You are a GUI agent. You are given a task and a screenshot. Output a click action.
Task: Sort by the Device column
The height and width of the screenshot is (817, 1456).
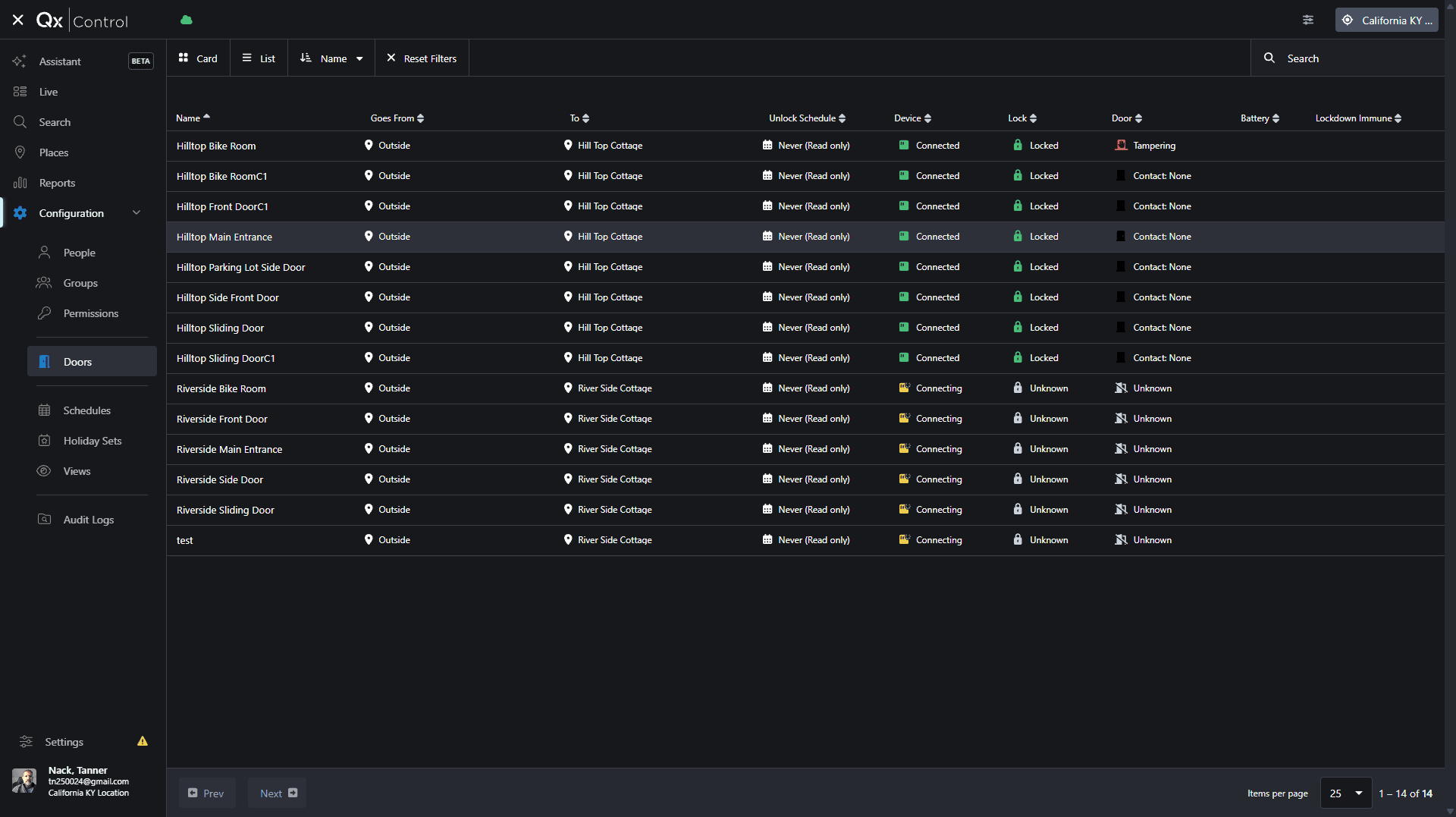pyautogui.click(x=912, y=118)
